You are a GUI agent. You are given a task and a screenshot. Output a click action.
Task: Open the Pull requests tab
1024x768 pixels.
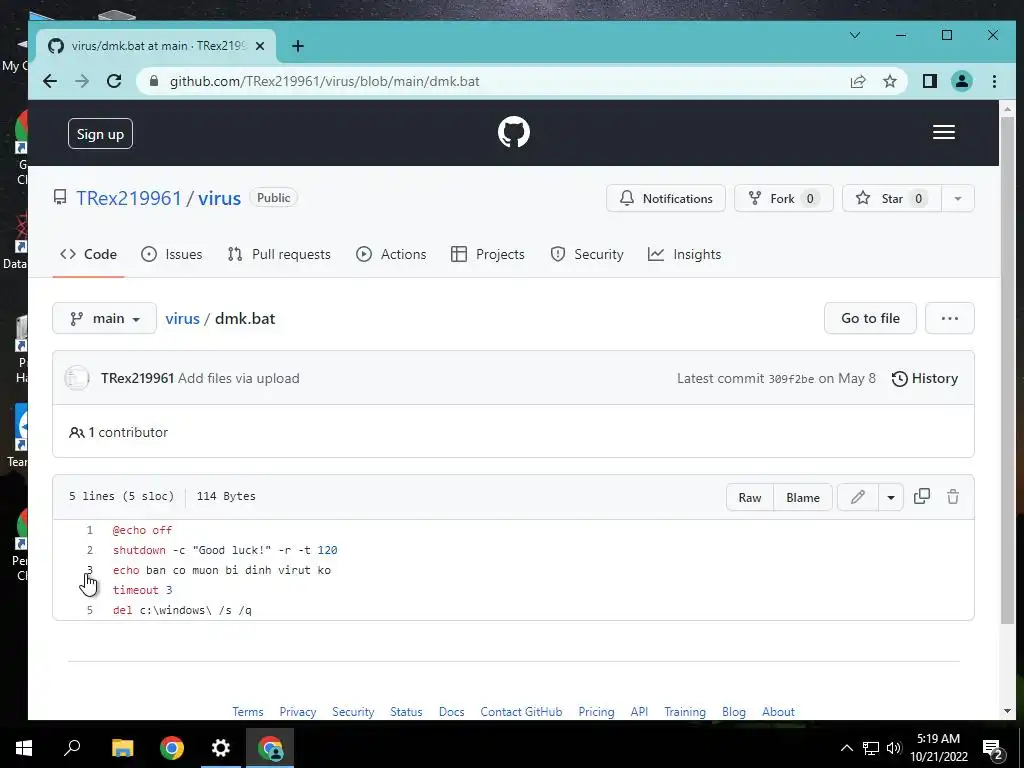279,254
